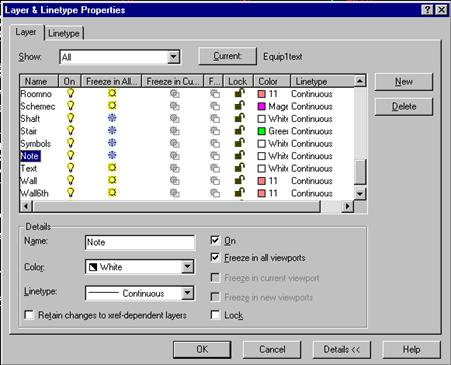Click padlock icon for Wall layer
Viewport: 451px width, 365px height.
point(239,180)
